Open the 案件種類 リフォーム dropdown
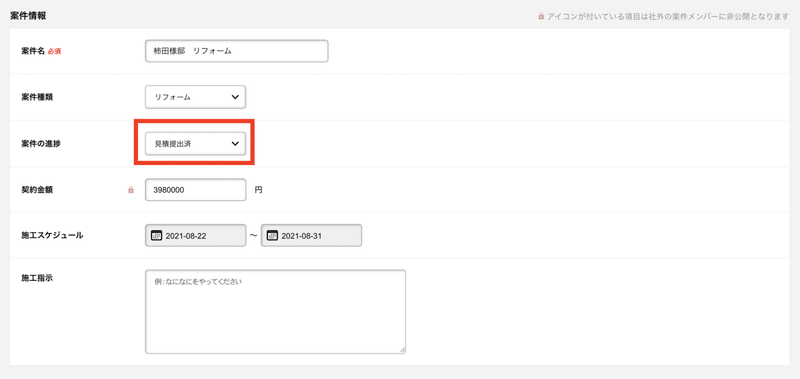Screen dimensions: 800x379 pos(195,97)
